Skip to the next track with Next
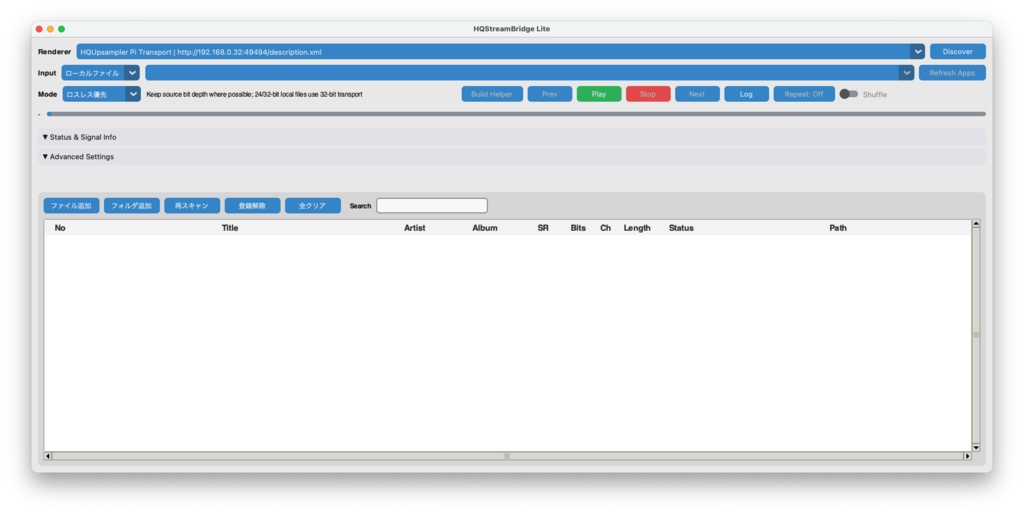 (x=697, y=94)
